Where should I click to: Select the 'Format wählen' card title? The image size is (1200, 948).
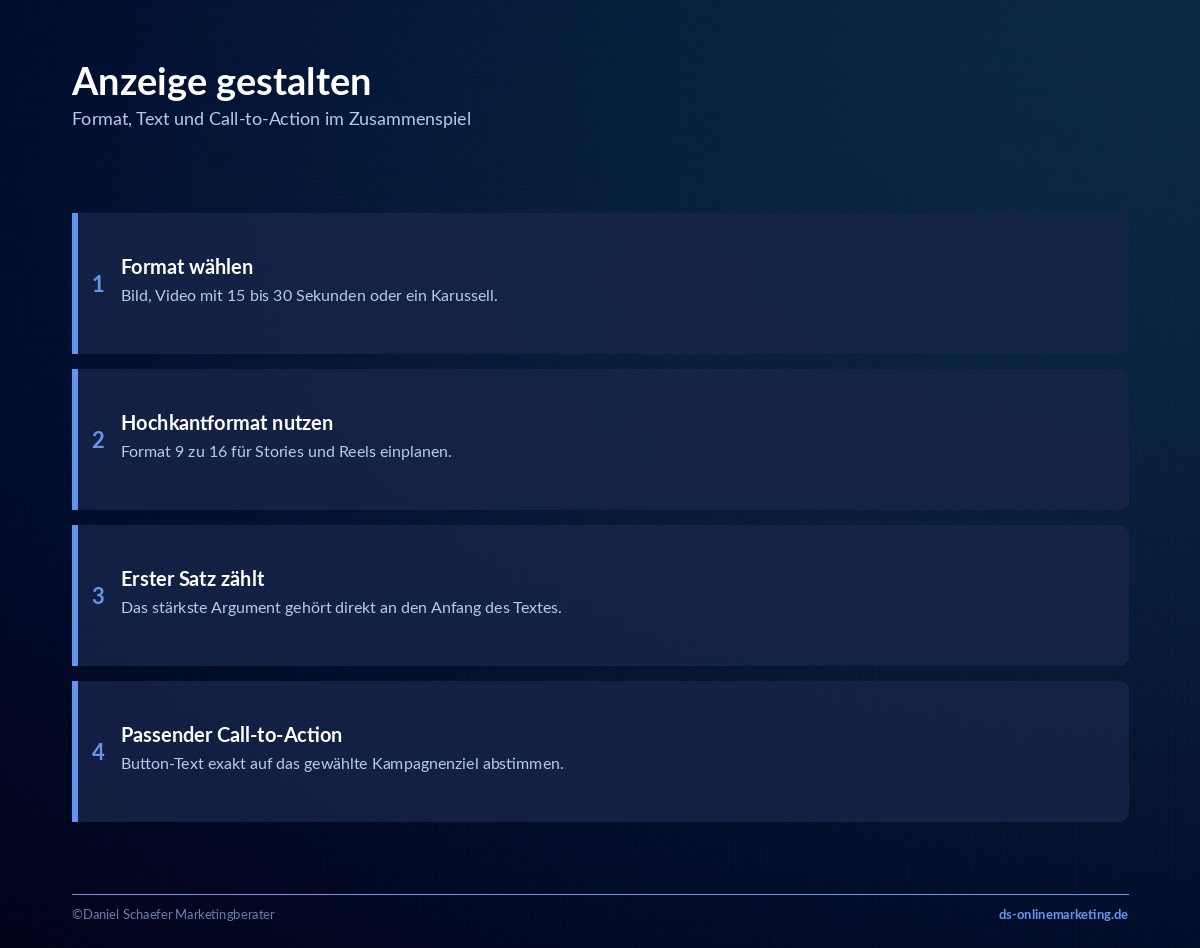point(187,267)
